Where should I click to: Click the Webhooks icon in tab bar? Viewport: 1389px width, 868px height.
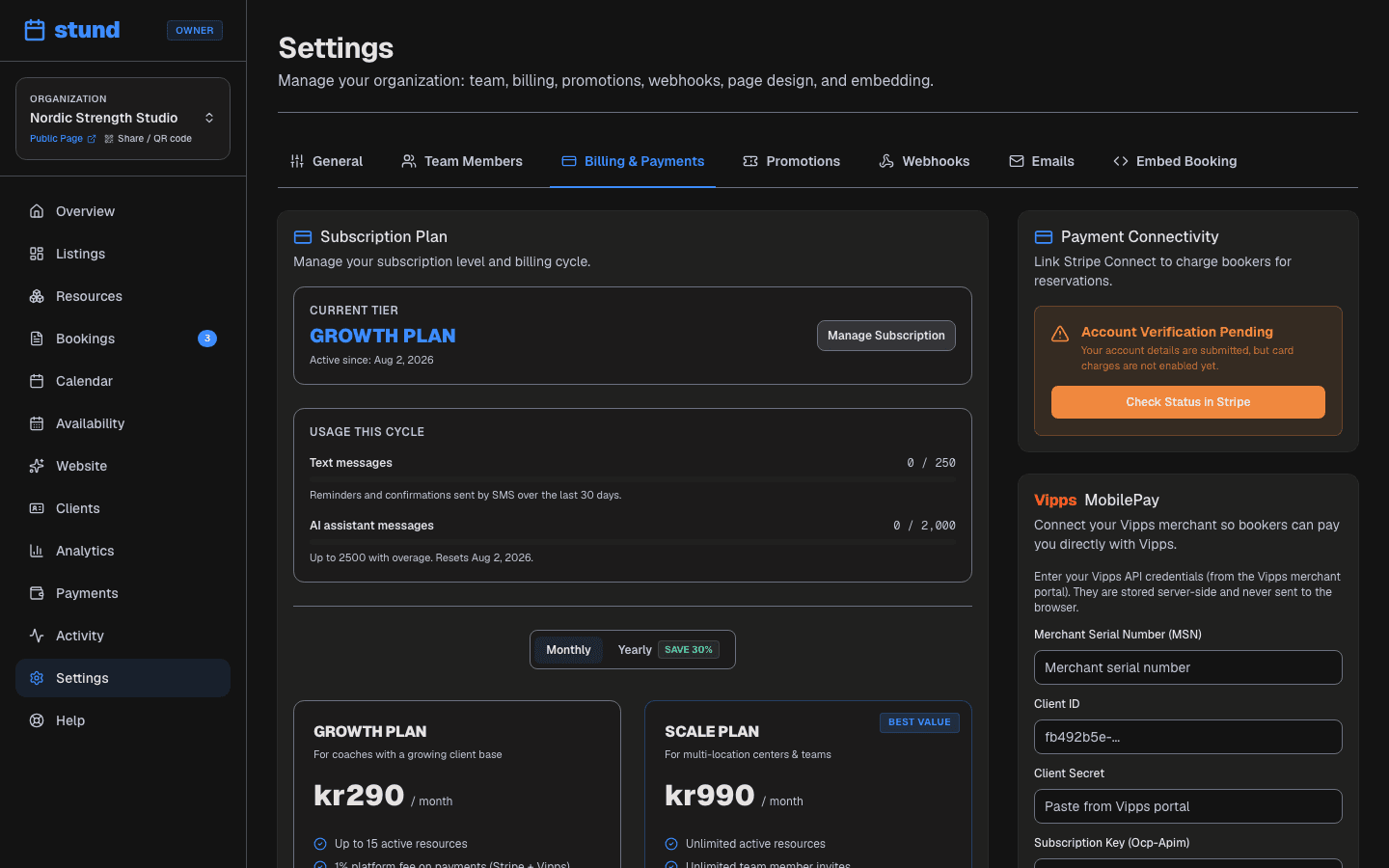[886, 161]
